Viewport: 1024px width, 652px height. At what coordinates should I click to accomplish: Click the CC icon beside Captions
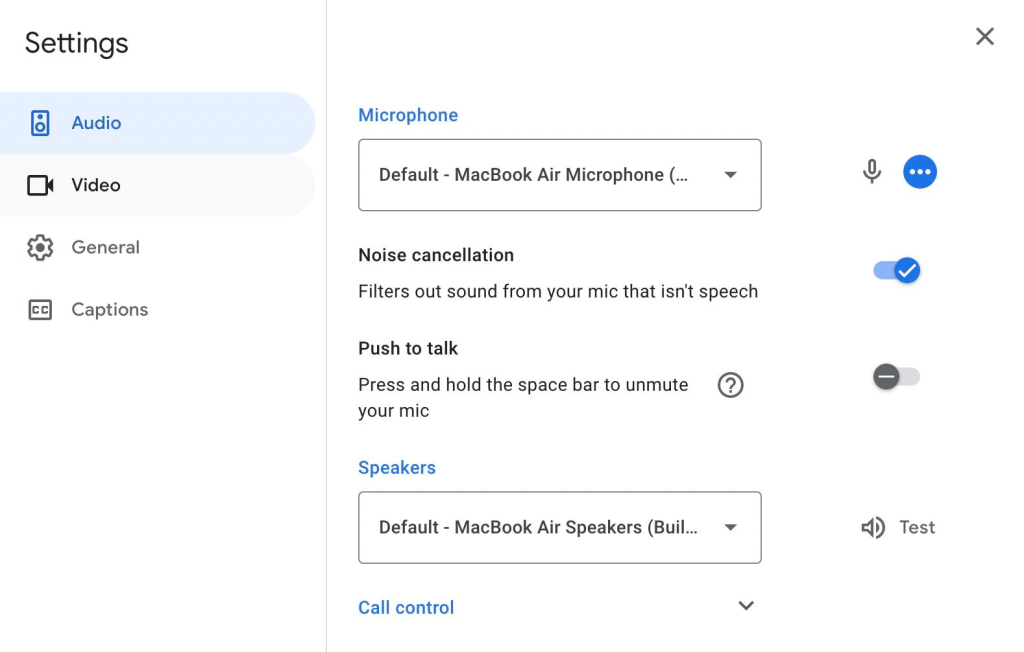tap(40, 310)
